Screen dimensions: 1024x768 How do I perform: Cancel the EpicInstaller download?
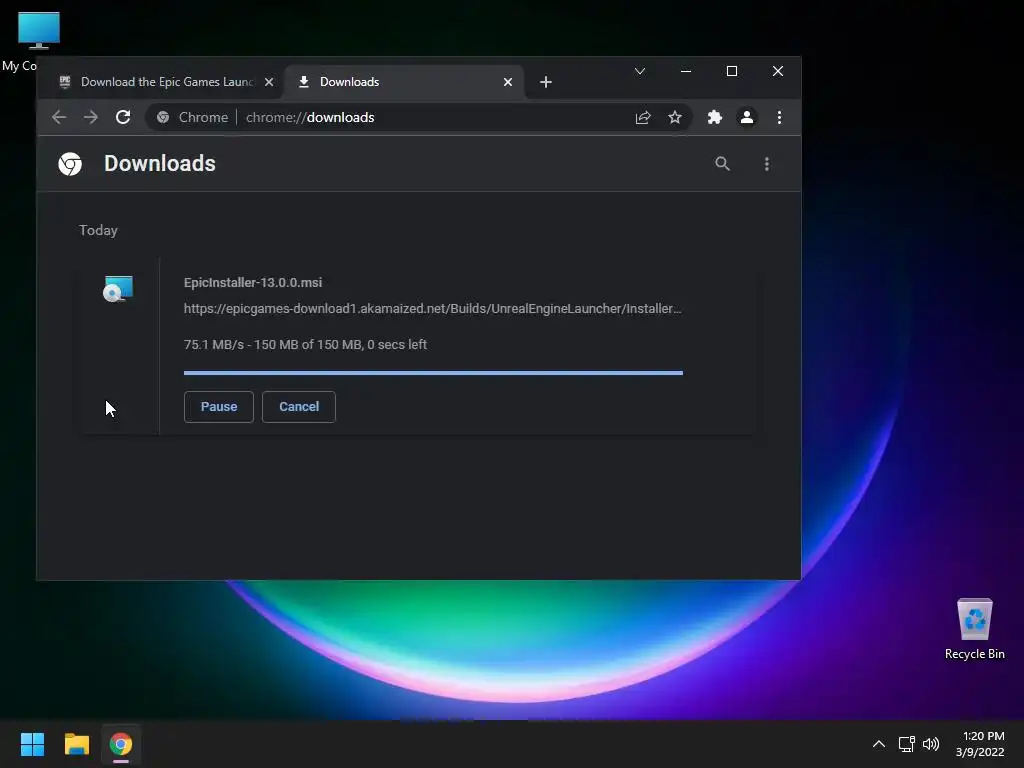tap(299, 407)
